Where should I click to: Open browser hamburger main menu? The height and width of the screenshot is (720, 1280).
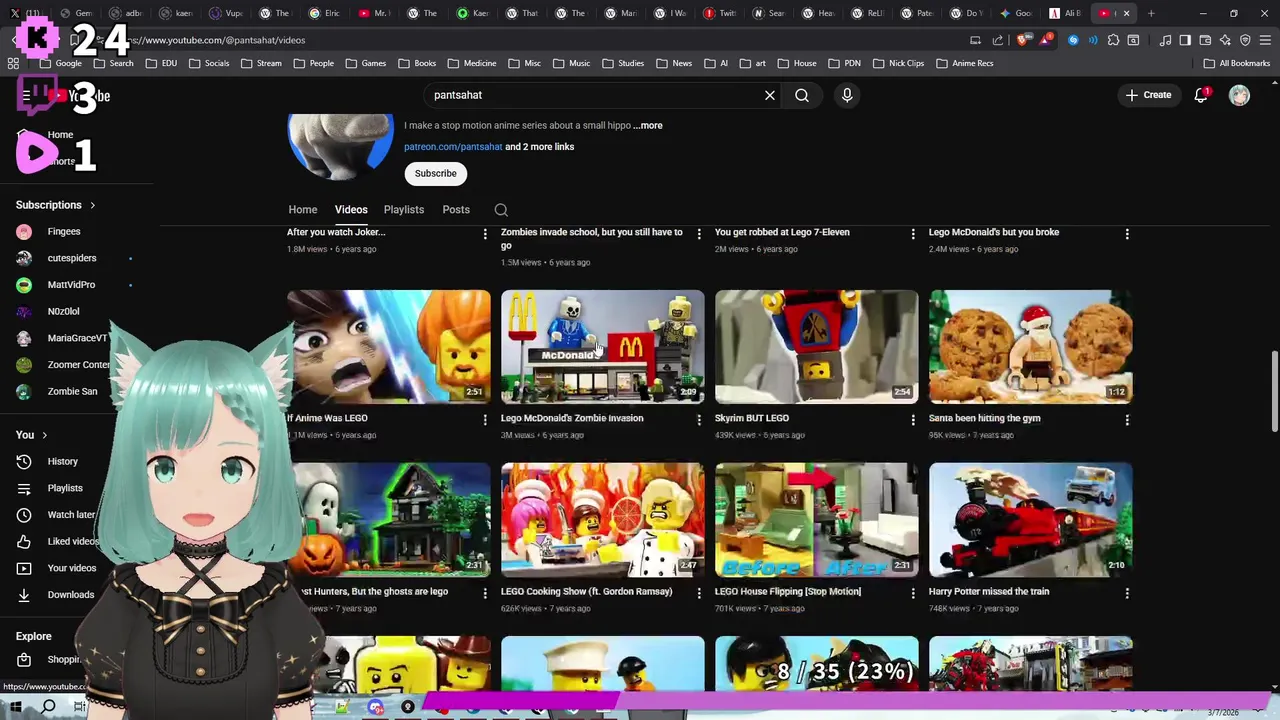(x=1265, y=40)
